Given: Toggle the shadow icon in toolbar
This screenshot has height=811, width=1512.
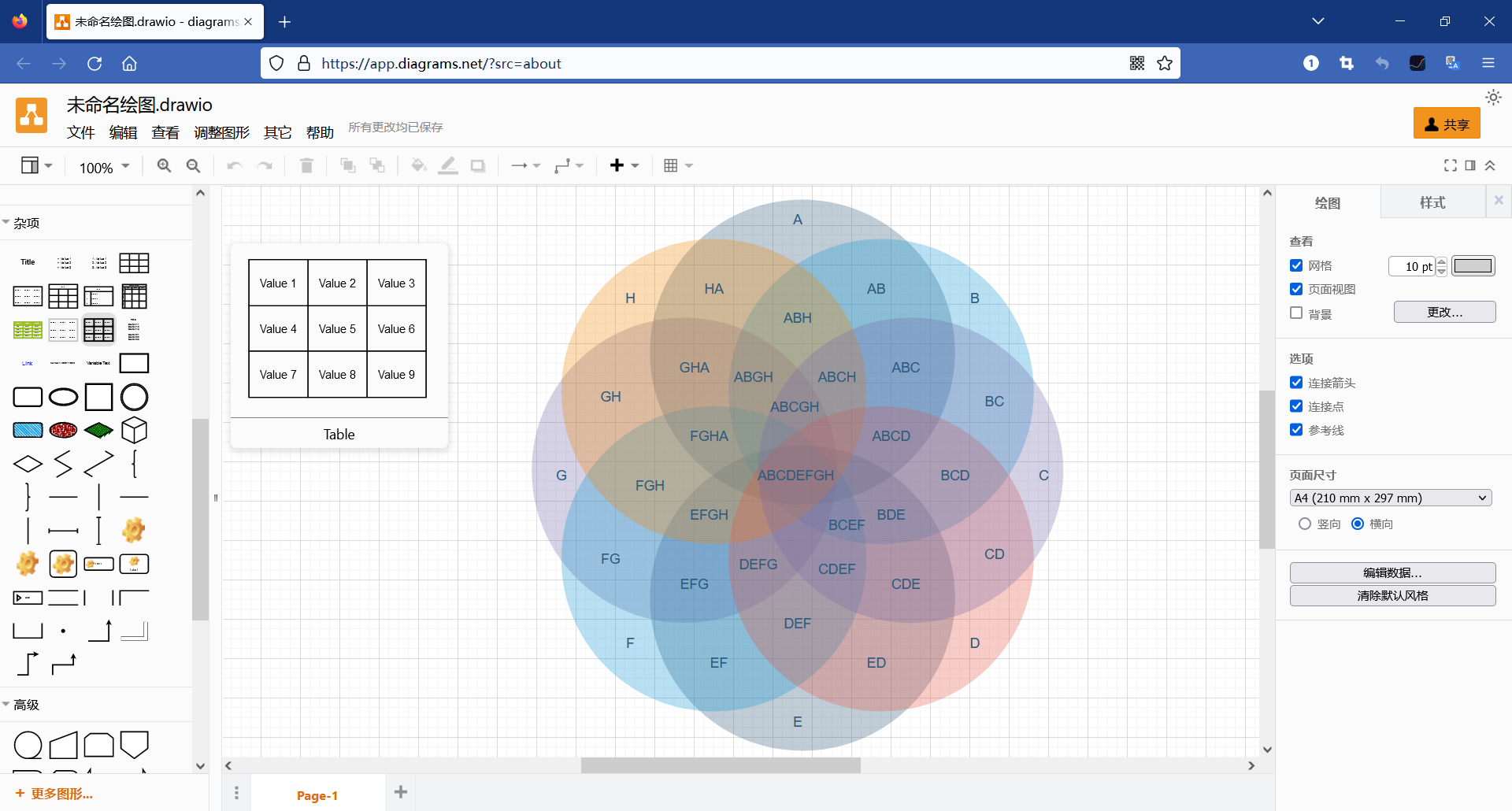Looking at the screenshot, I should [x=478, y=165].
